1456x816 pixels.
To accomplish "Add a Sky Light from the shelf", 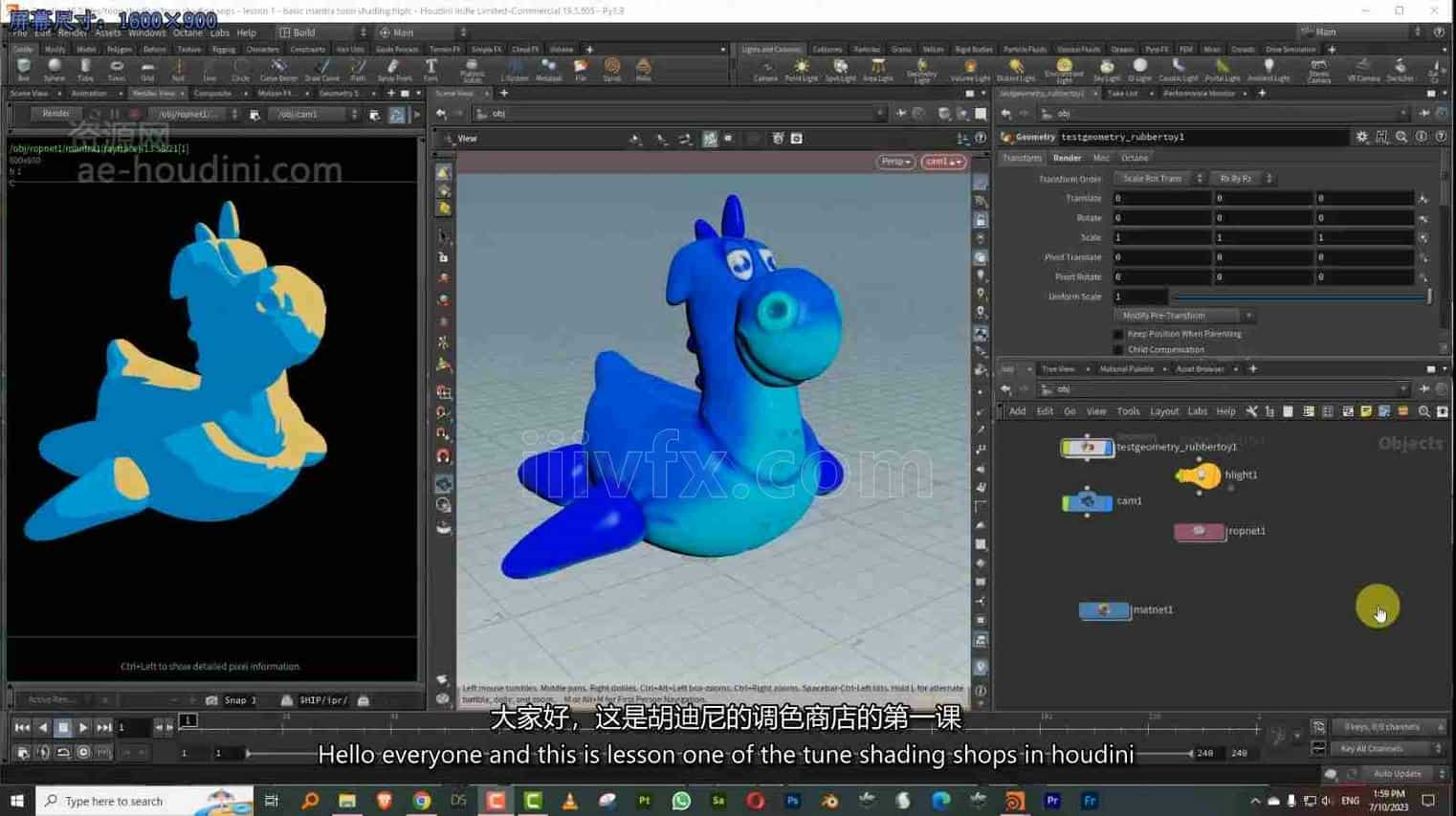I will coord(1107,70).
